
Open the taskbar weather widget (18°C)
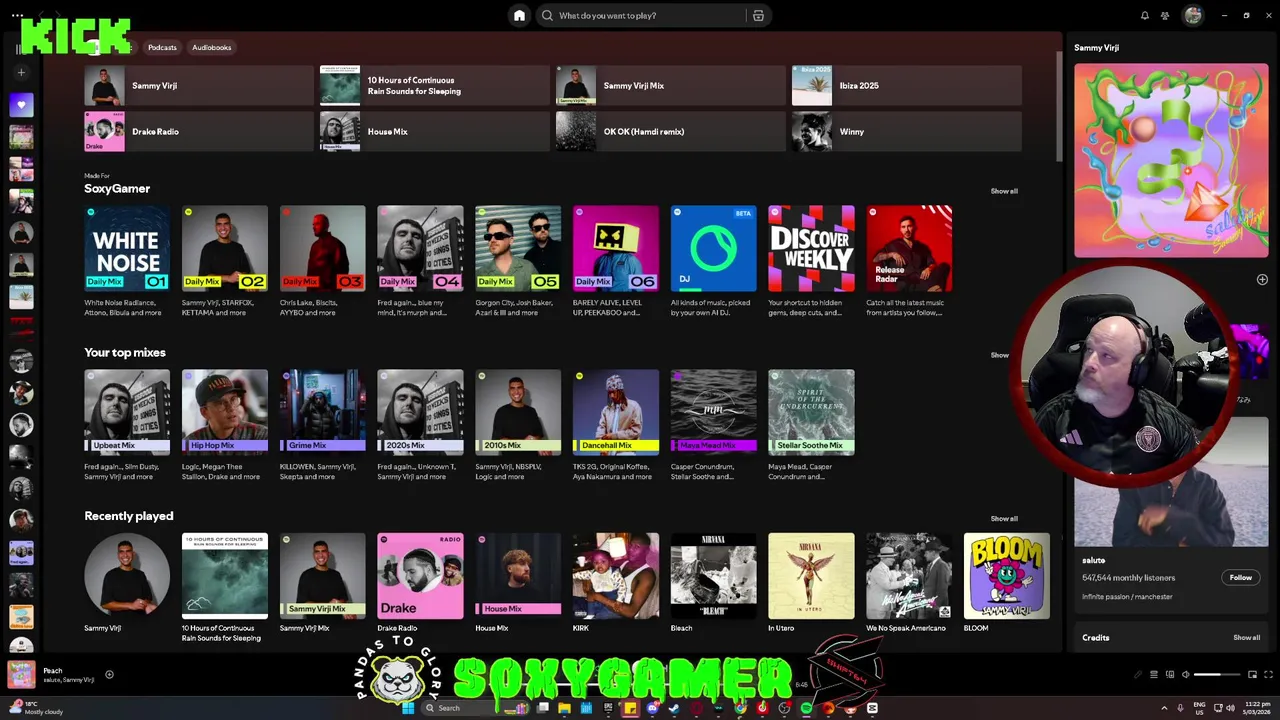tap(38, 708)
